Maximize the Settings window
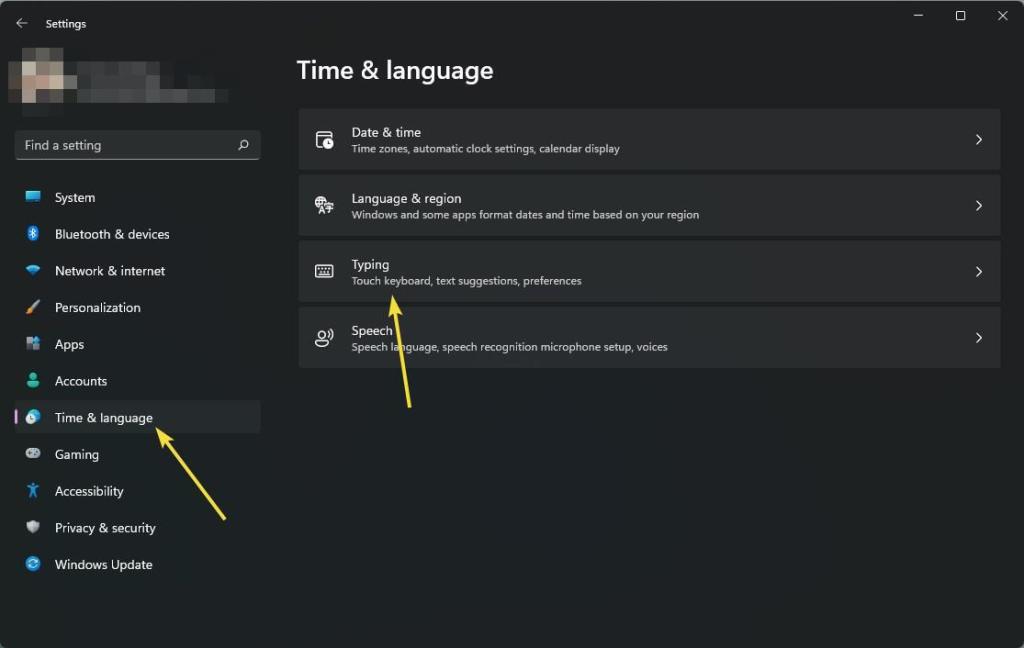The height and width of the screenshot is (648, 1024). (x=960, y=15)
